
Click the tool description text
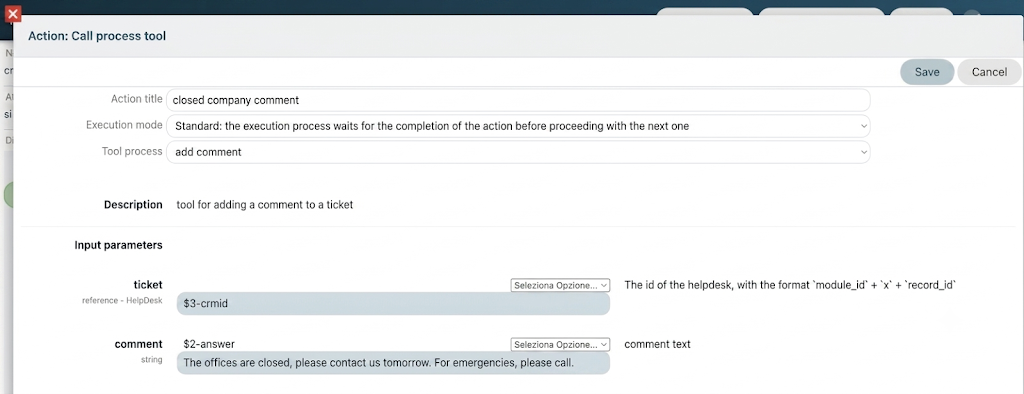(264, 205)
